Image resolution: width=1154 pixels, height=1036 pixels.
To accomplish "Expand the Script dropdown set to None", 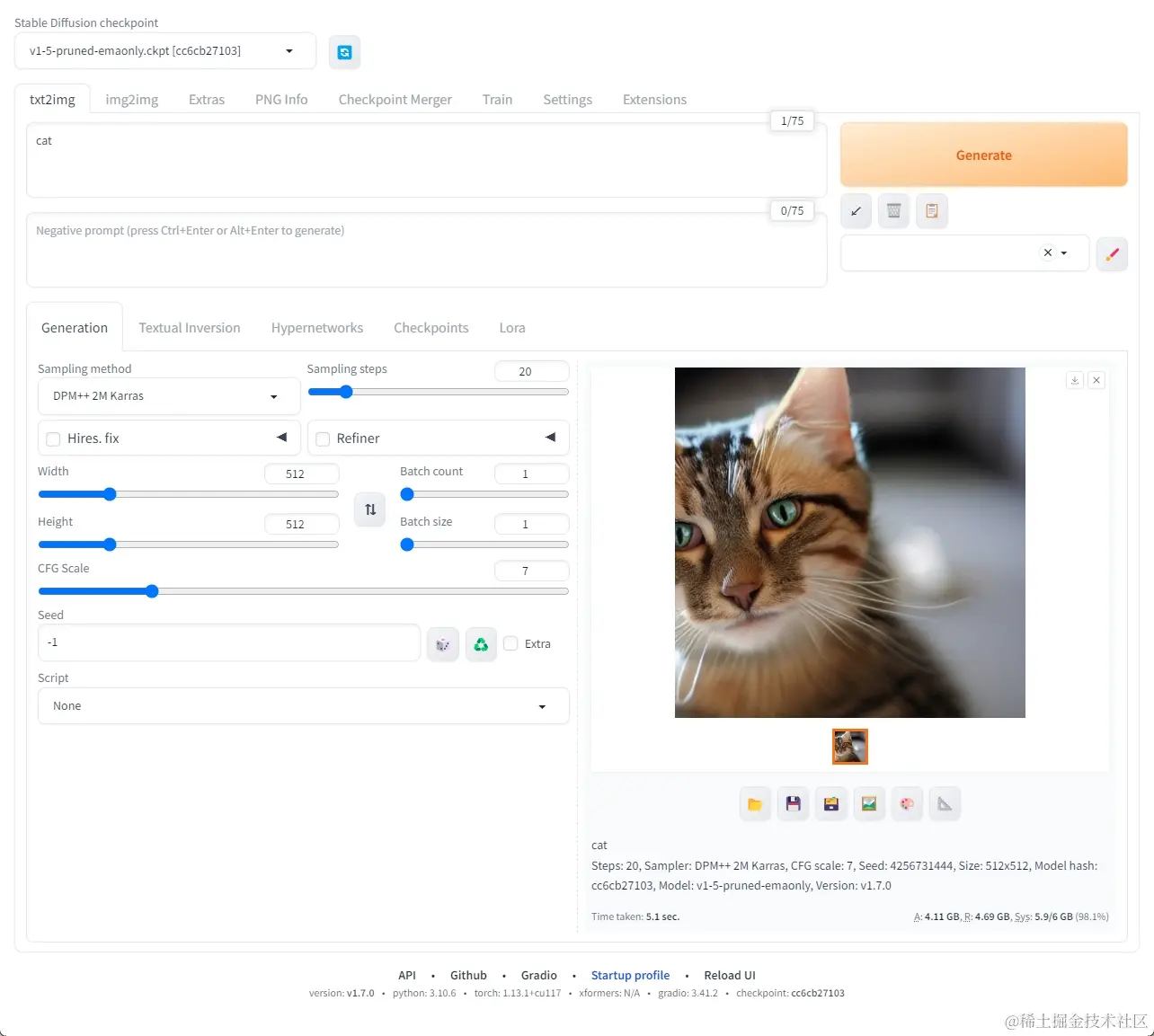I will (304, 706).
